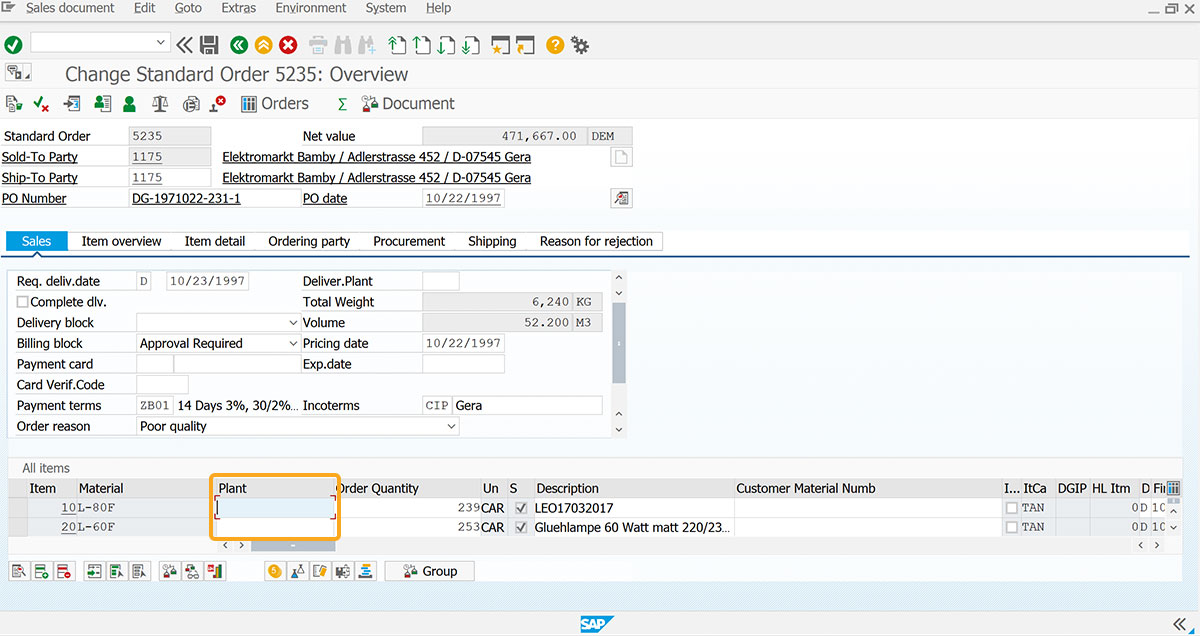Image resolution: width=1200 pixels, height=636 pixels.
Task: Click items table scroll-down chevron
Action: 1173,527
